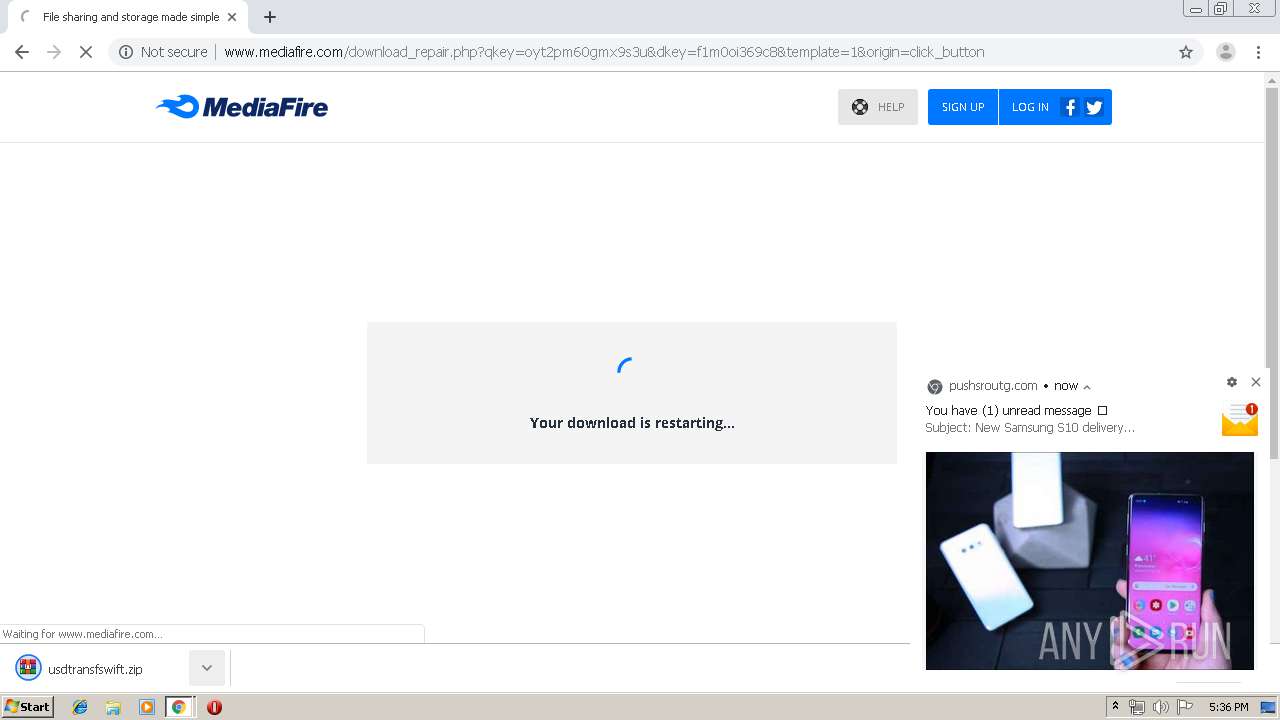Image resolution: width=1280 pixels, height=720 pixels.
Task: Click the volume speaker tray icon
Action: (1160, 707)
